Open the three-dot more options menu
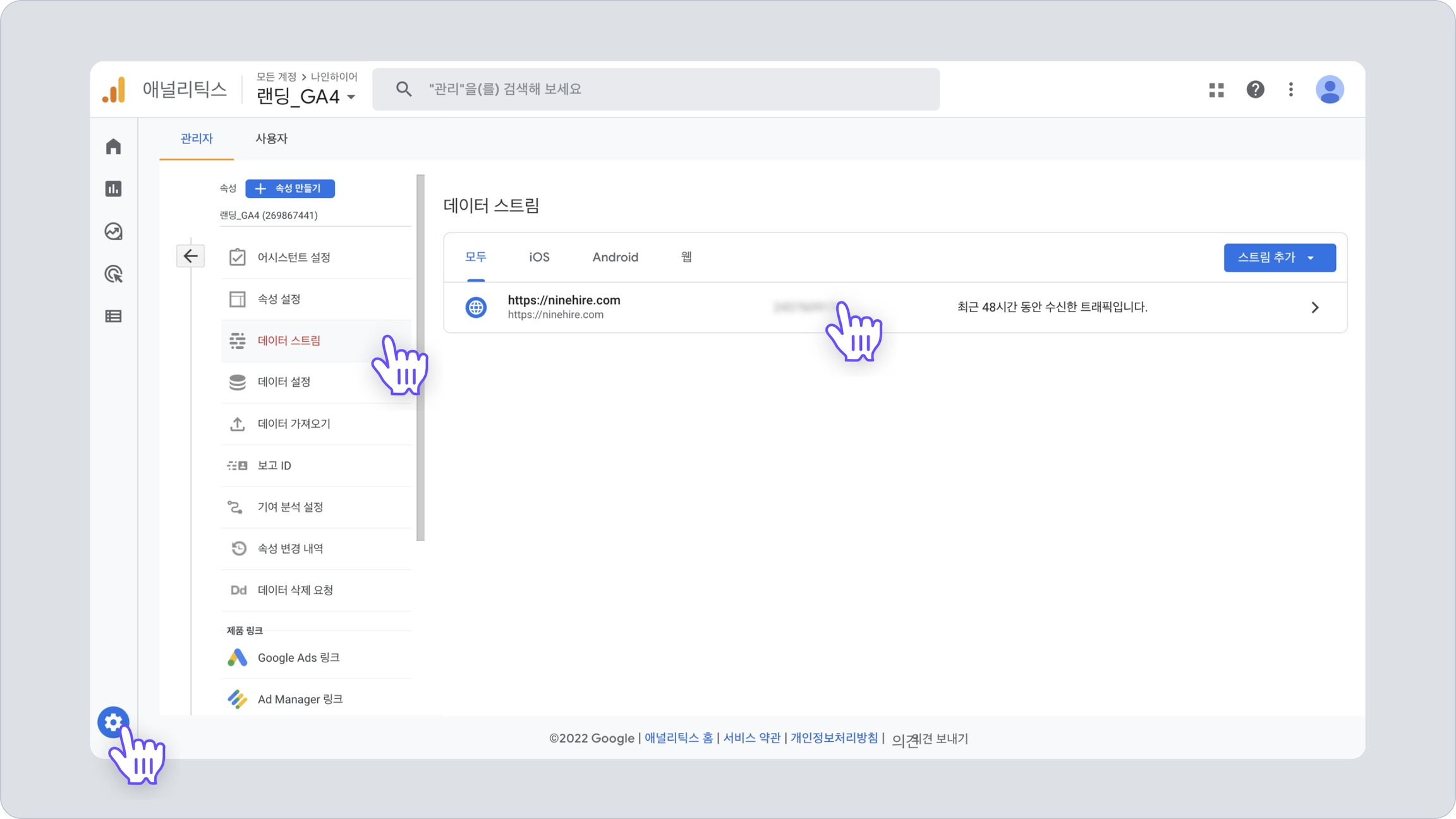1456x819 pixels. point(1290,90)
